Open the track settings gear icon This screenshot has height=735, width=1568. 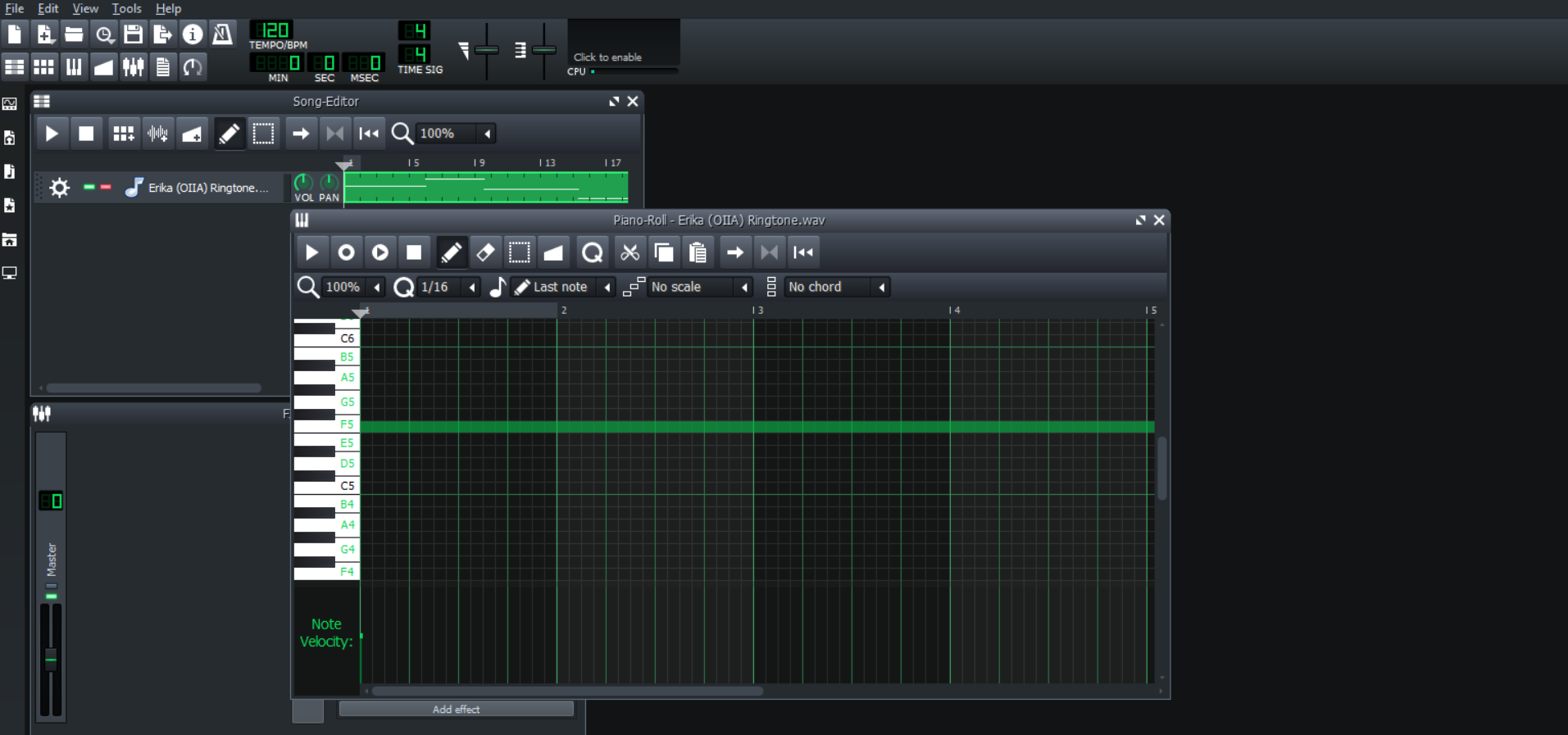point(59,188)
